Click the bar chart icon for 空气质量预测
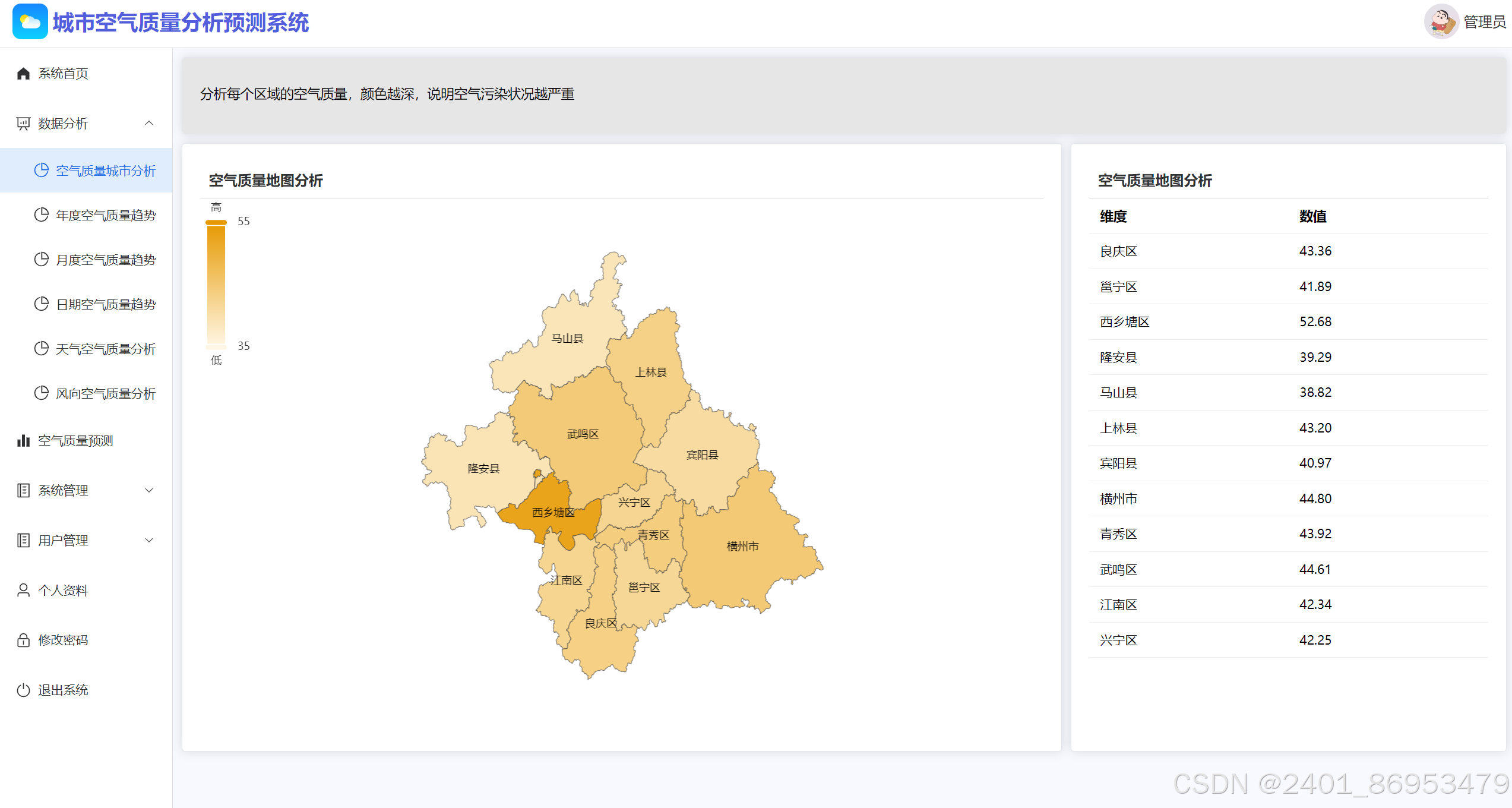This screenshot has width=1512, height=808. pyautogui.click(x=23, y=440)
